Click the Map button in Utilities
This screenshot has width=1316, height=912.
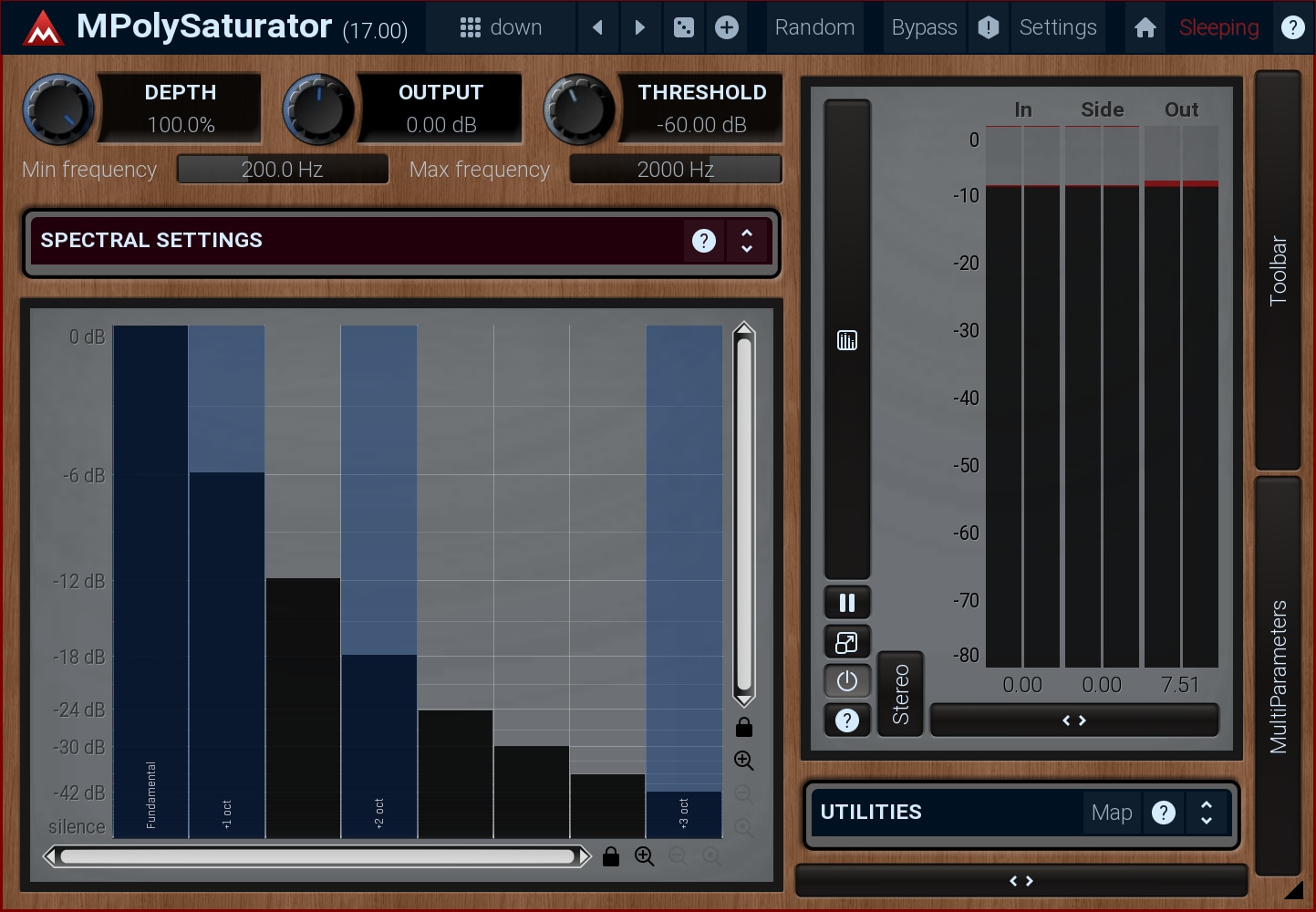coord(1111,813)
